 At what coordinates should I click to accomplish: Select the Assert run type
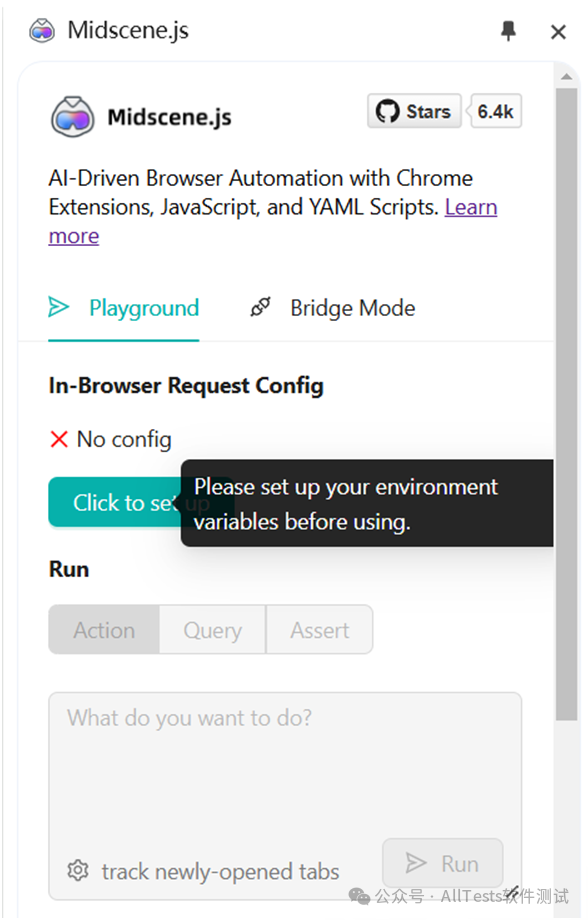320,630
